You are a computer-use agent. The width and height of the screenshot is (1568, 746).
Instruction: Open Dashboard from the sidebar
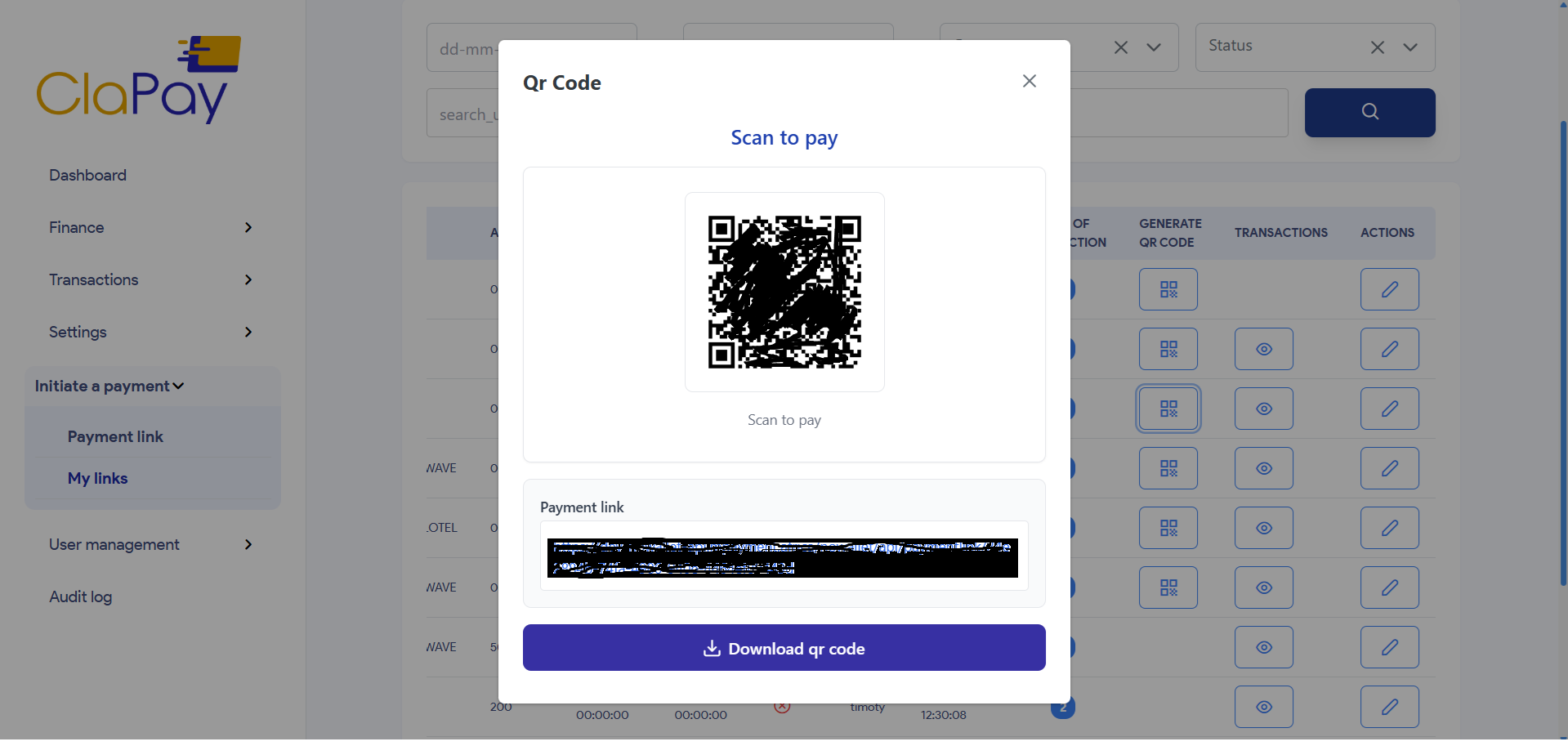tap(87, 175)
